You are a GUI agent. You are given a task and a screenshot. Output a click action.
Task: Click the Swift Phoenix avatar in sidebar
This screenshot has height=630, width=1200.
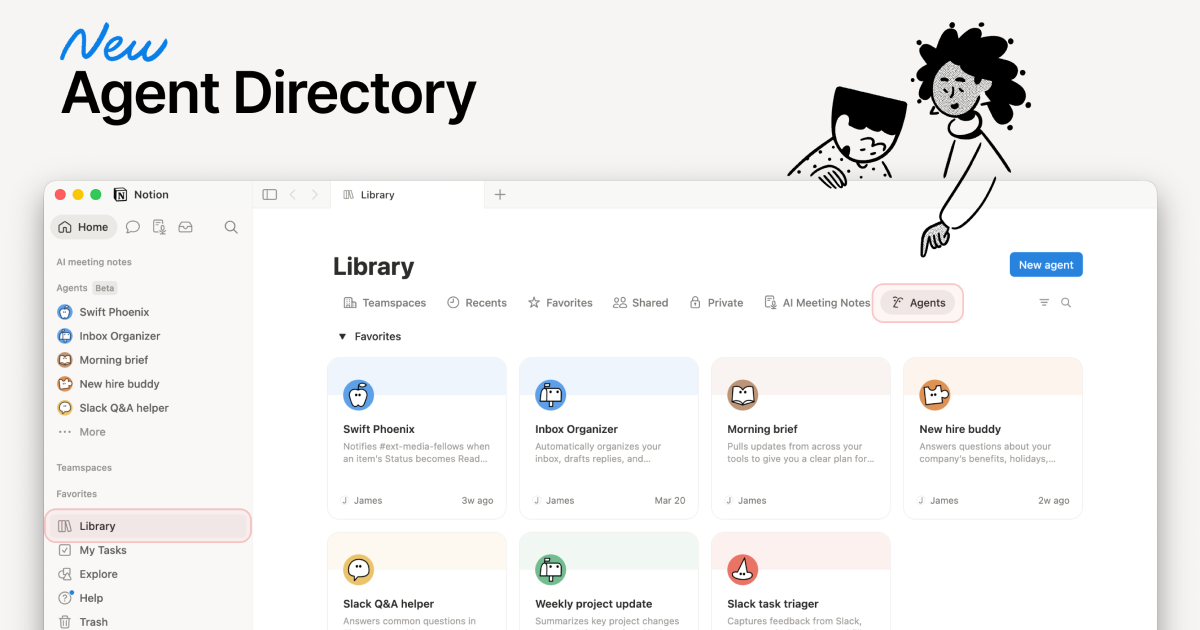click(65, 312)
